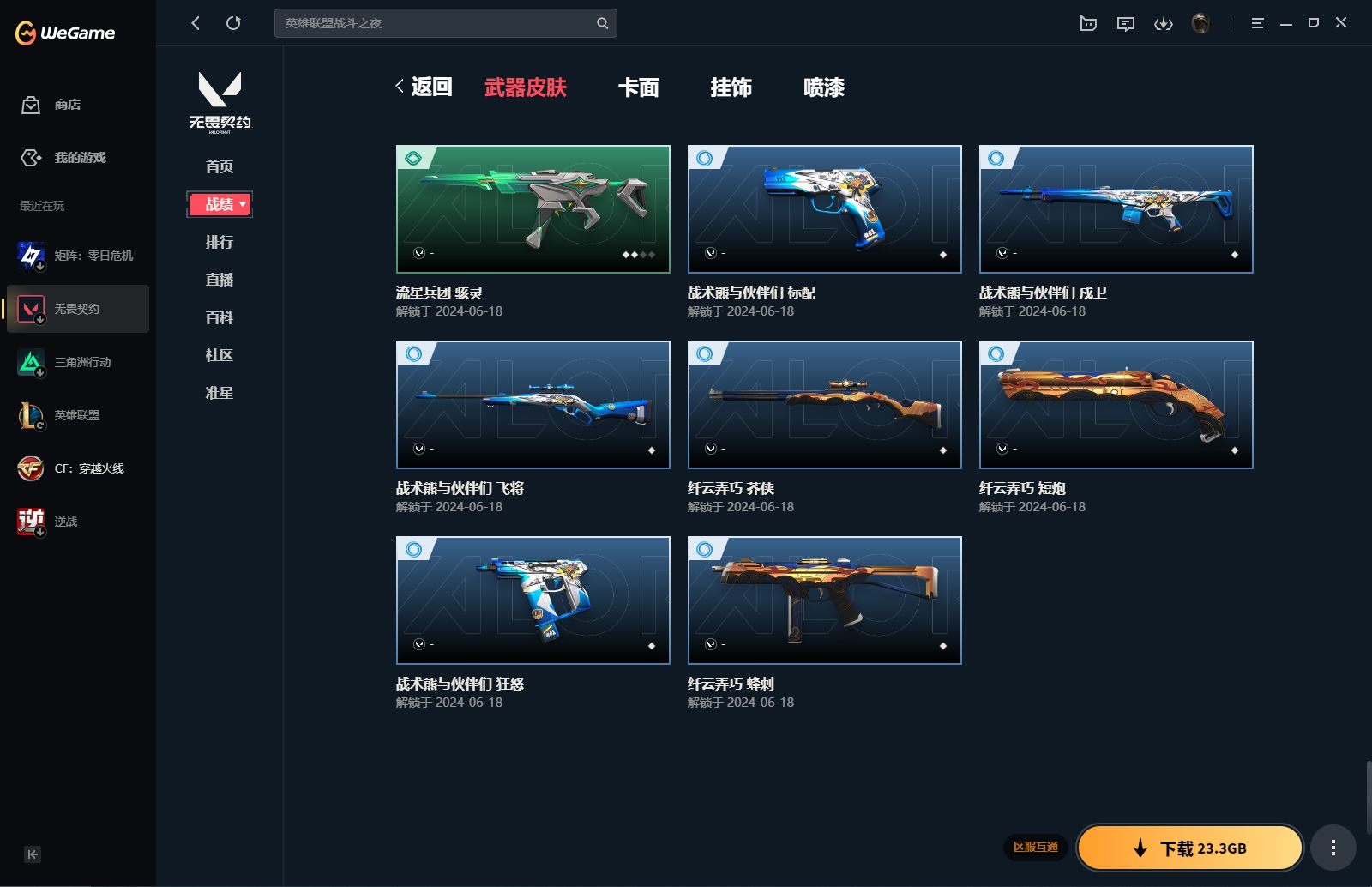Image resolution: width=1372 pixels, height=887 pixels.
Task: Go back with the navigation arrow
Action: point(196,23)
